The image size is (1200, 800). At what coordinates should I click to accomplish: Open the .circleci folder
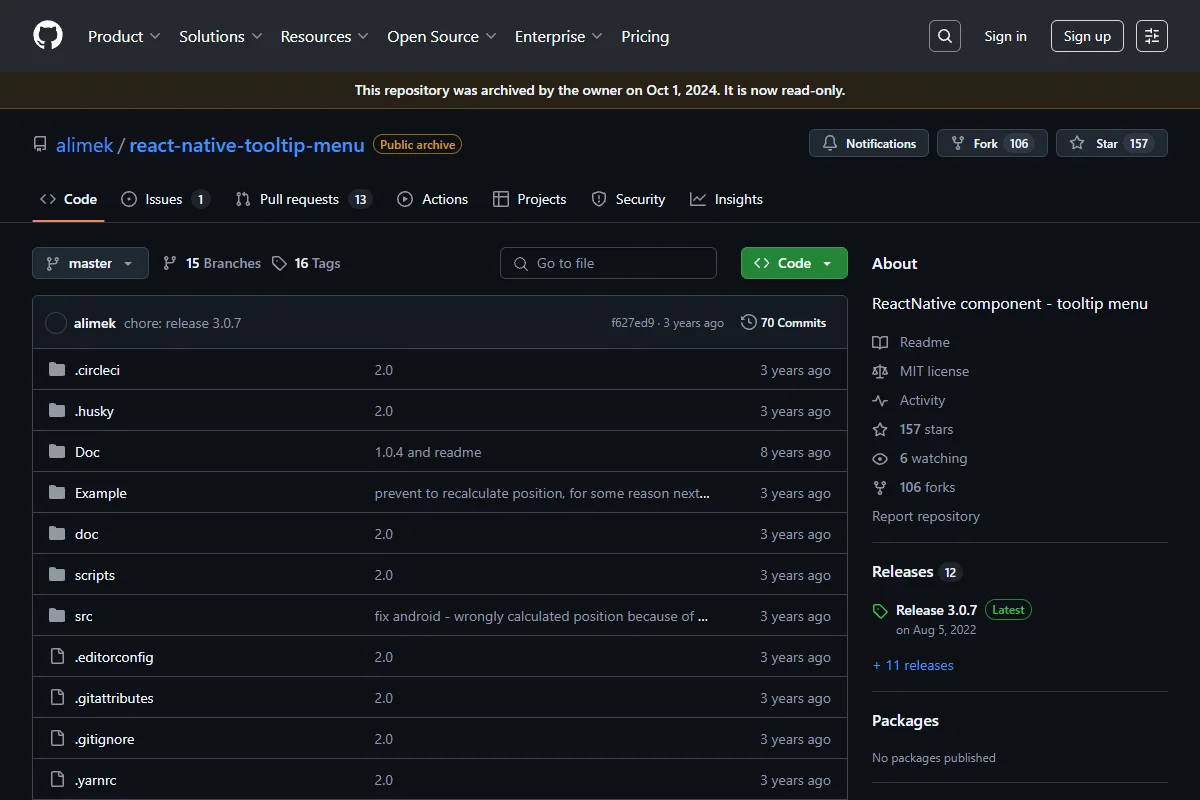point(97,370)
